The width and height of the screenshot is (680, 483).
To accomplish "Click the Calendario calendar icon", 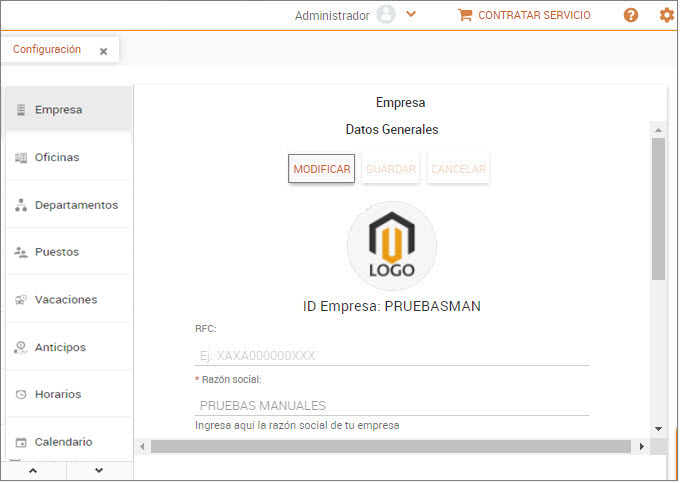I will [x=21, y=442].
